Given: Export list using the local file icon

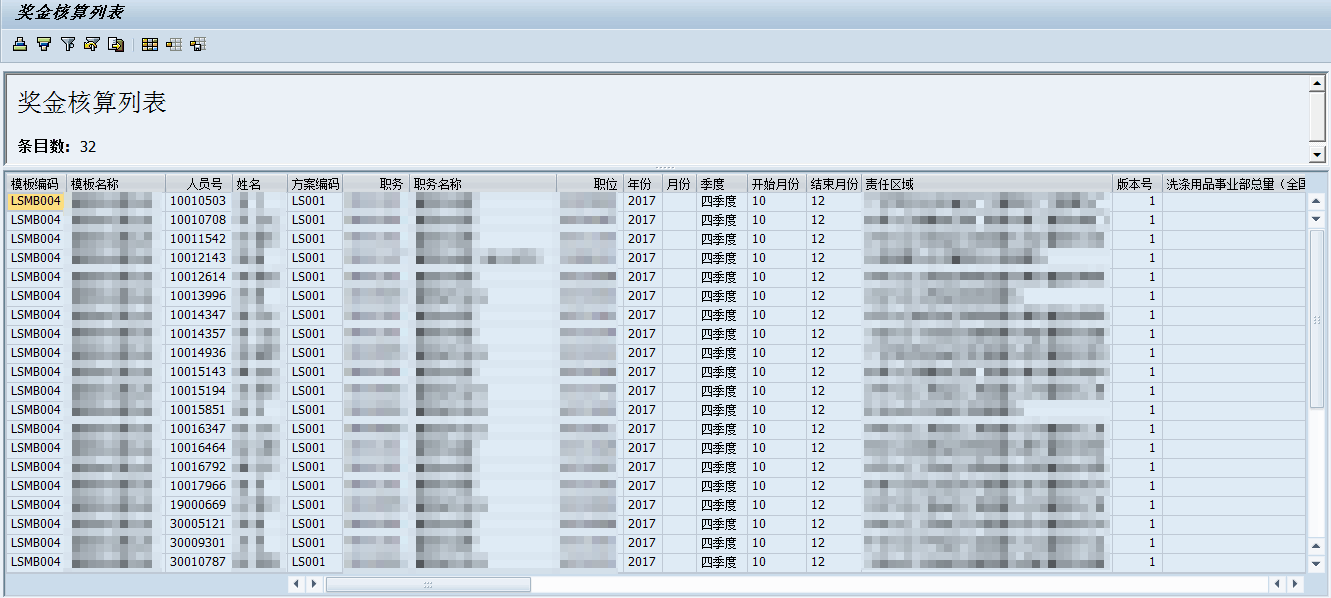Looking at the screenshot, I should point(116,44).
